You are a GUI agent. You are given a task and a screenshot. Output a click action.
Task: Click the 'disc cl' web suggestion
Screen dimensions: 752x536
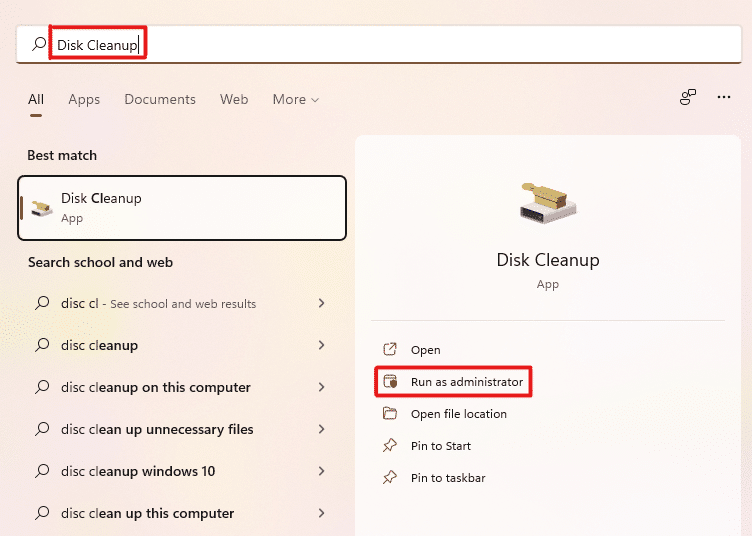(x=182, y=303)
